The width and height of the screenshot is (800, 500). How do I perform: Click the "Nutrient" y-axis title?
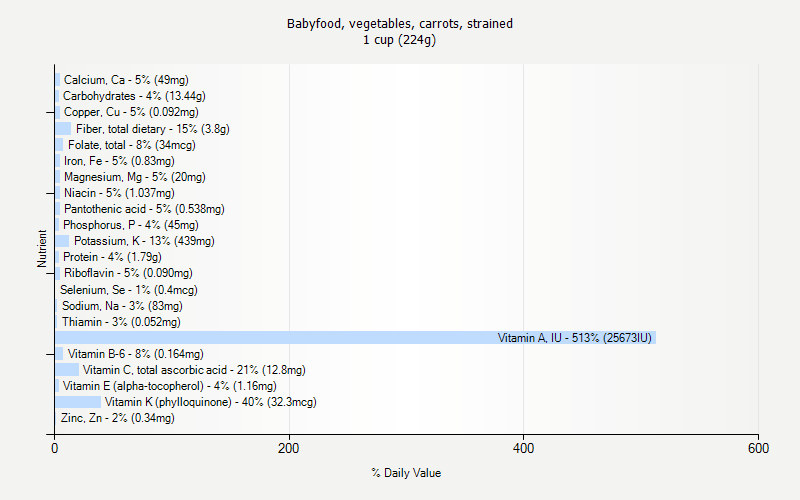coord(42,248)
